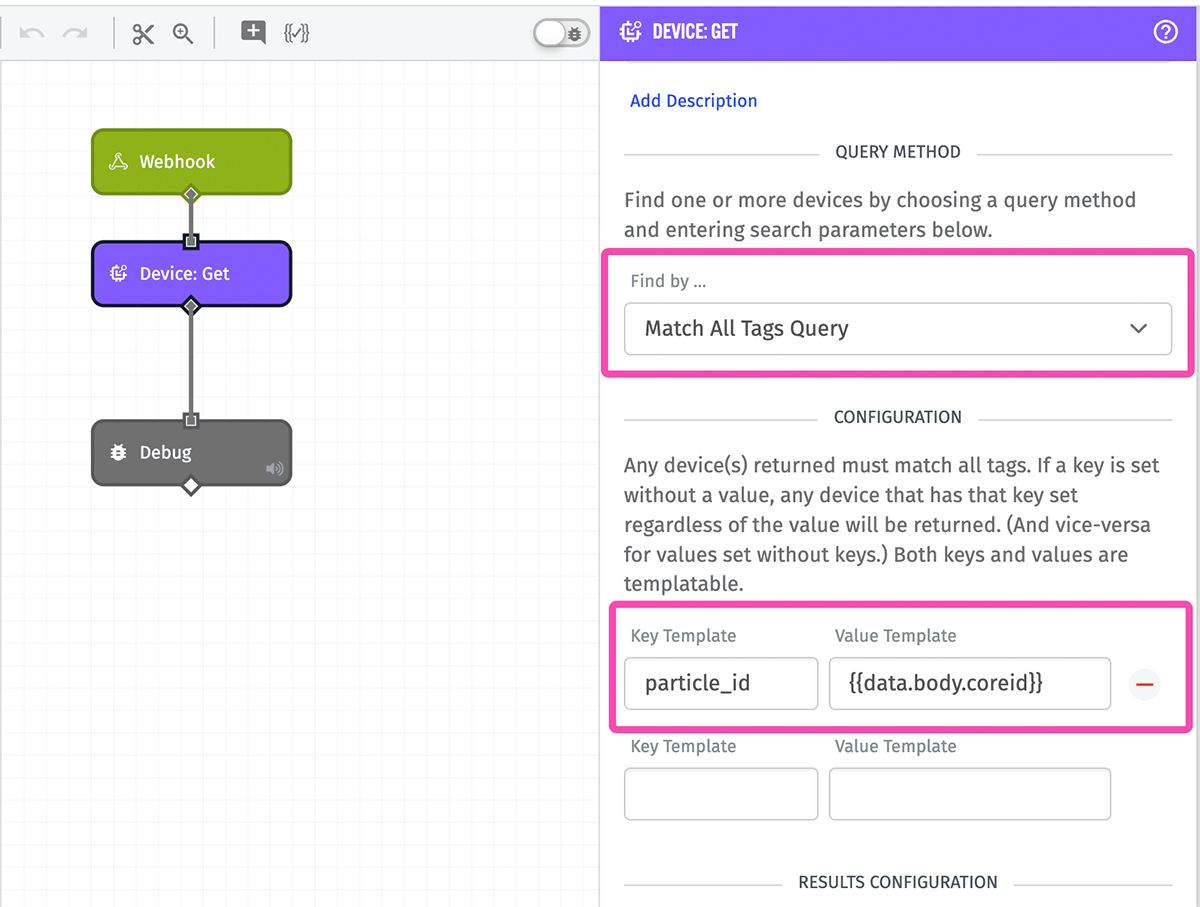Click the CONFIGURATION section heading
Viewport: 1200px width, 907px height.
[898, 417]
